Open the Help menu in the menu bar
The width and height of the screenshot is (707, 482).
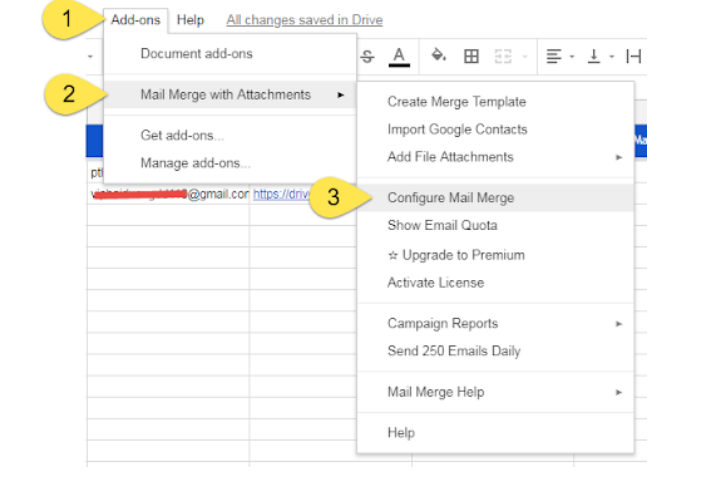(x=190, y=20)
